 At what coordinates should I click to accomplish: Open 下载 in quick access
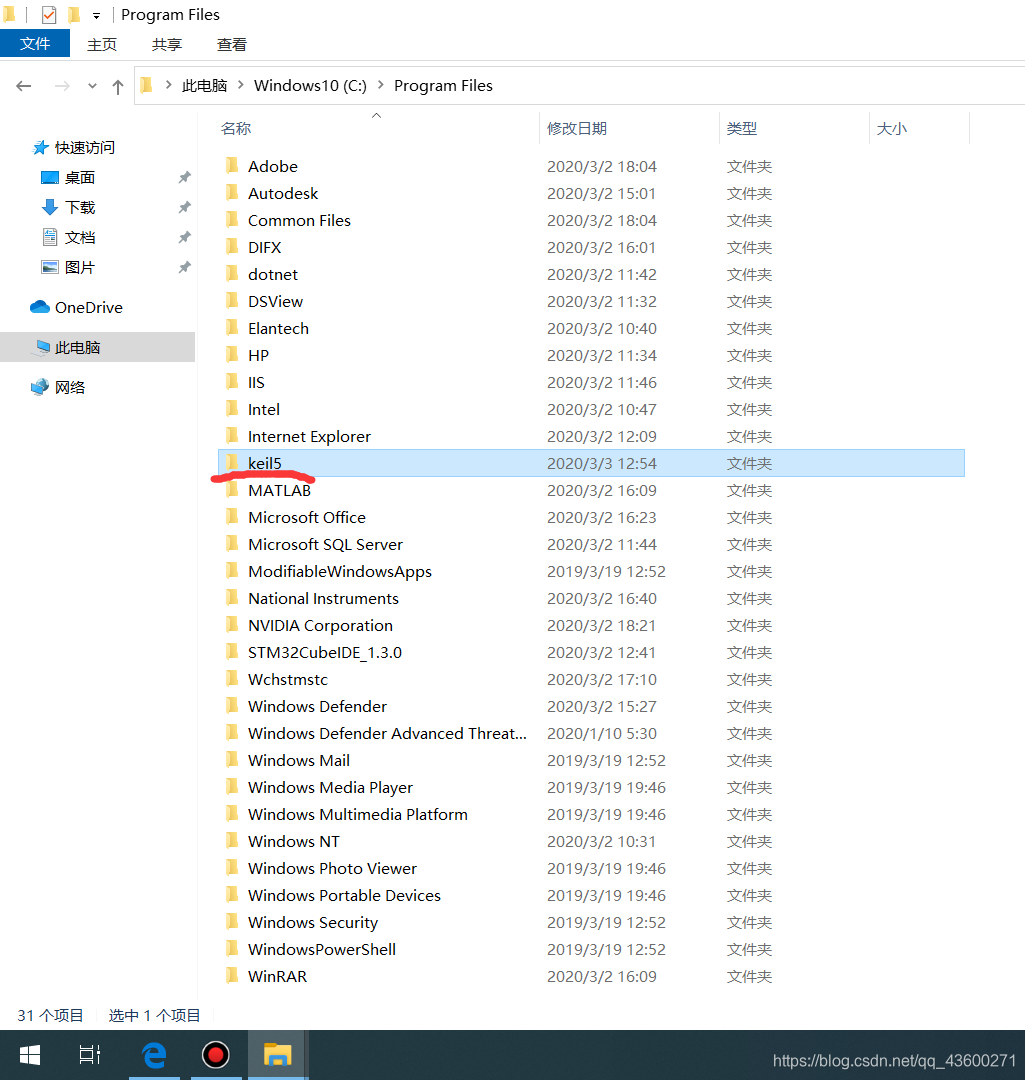pyautogui.click(x=80, y=207)
